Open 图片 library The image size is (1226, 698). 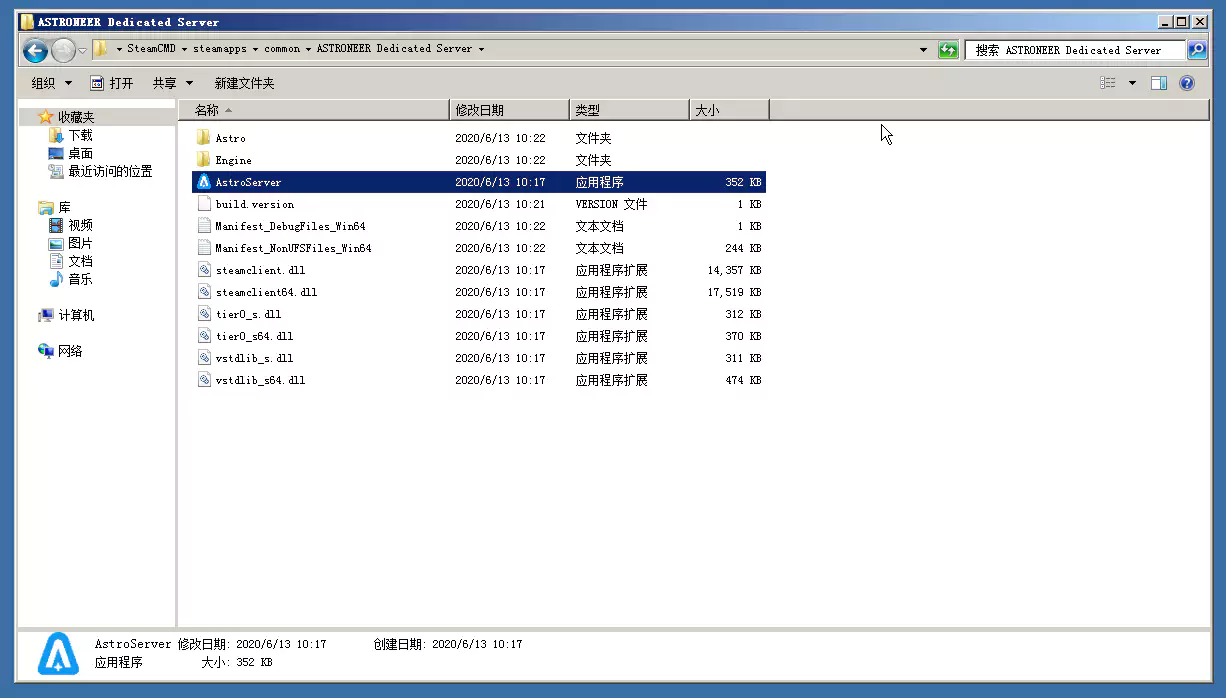(x=80, y=243)
